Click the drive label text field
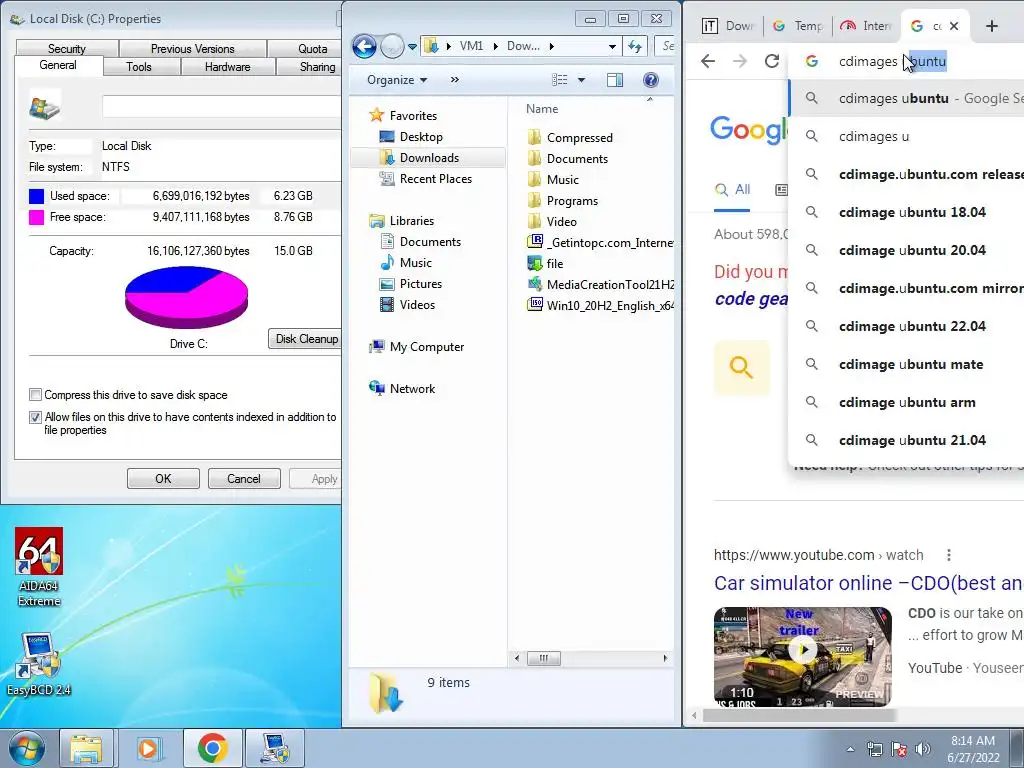This screenshot has width=1024, height=768. click(x=221, y=106)
